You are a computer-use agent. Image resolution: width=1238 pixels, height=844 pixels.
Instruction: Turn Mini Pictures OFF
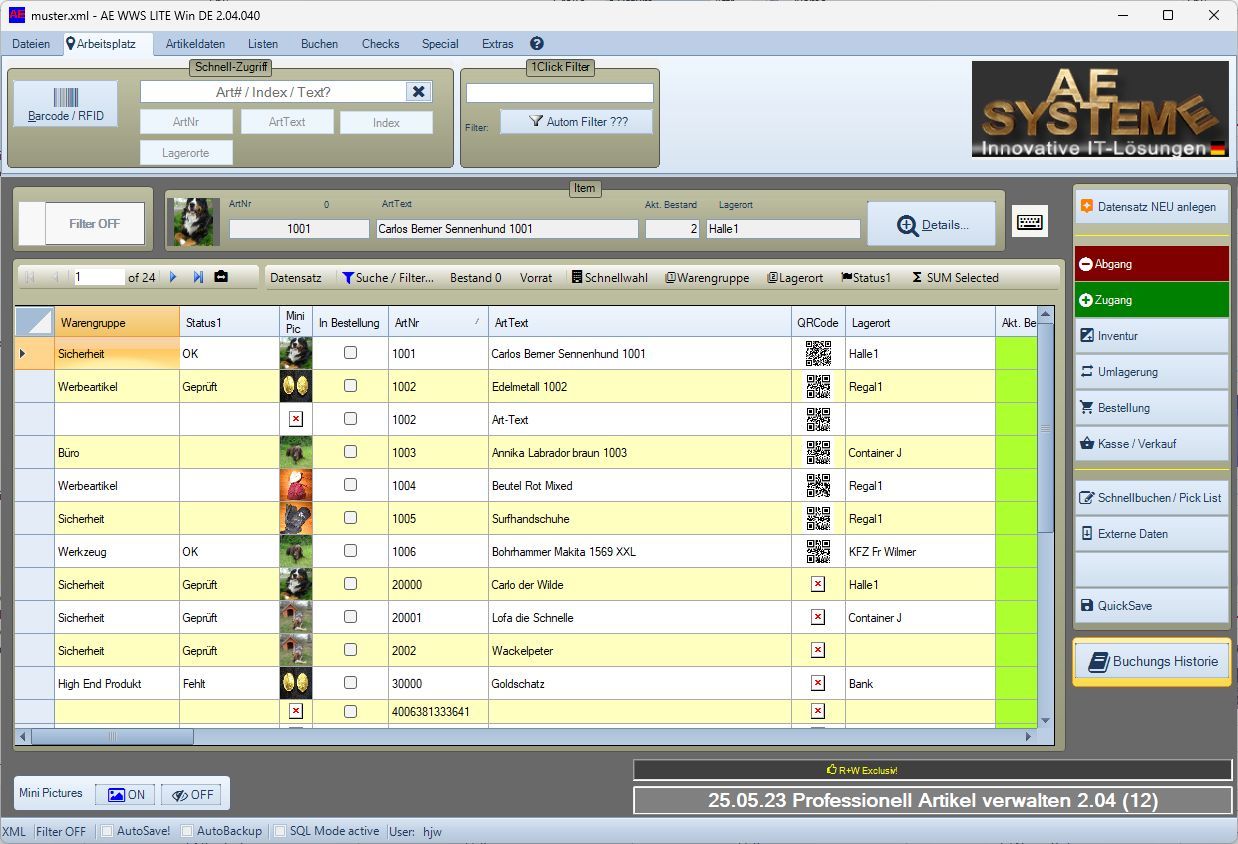[191, 794]
